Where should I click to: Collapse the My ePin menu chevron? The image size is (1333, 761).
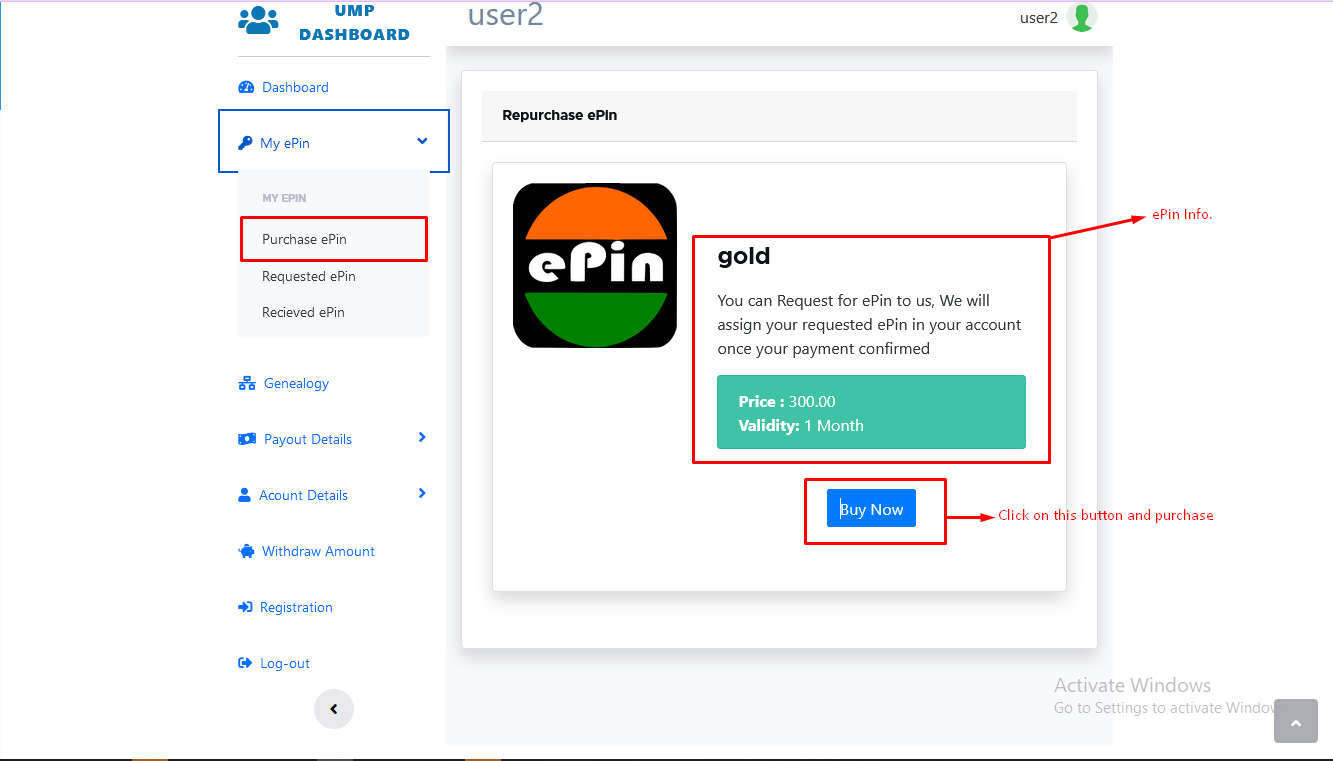pos(422,142)
